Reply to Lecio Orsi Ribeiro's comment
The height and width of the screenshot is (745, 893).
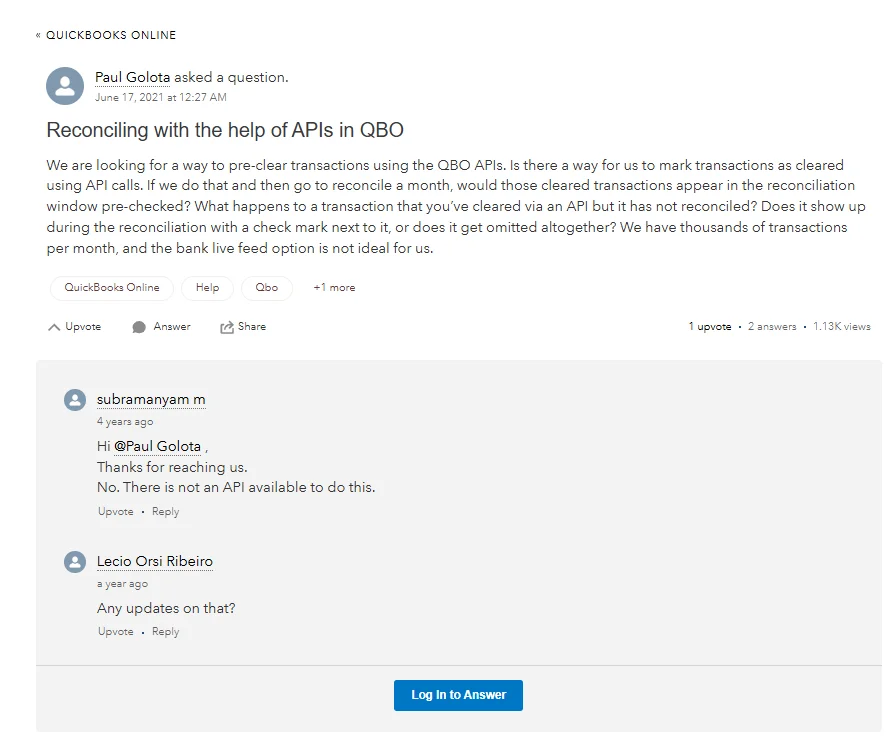coord(165,632)
